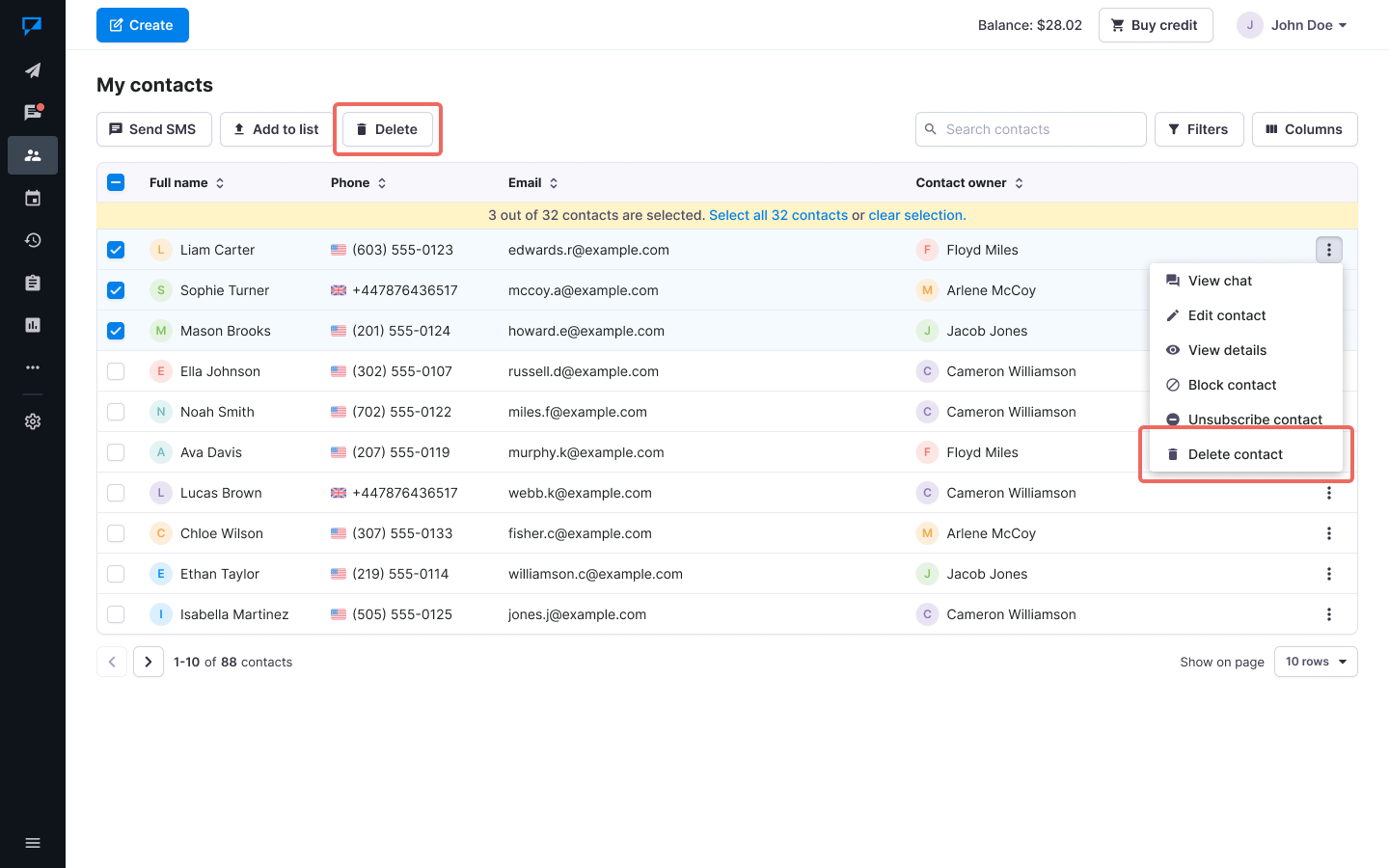The height and width of the screenshot is (868, 1389).
Task: Open the compose paper plane sidebar icon
Action: pyautogui.click(x=33, y=70)
